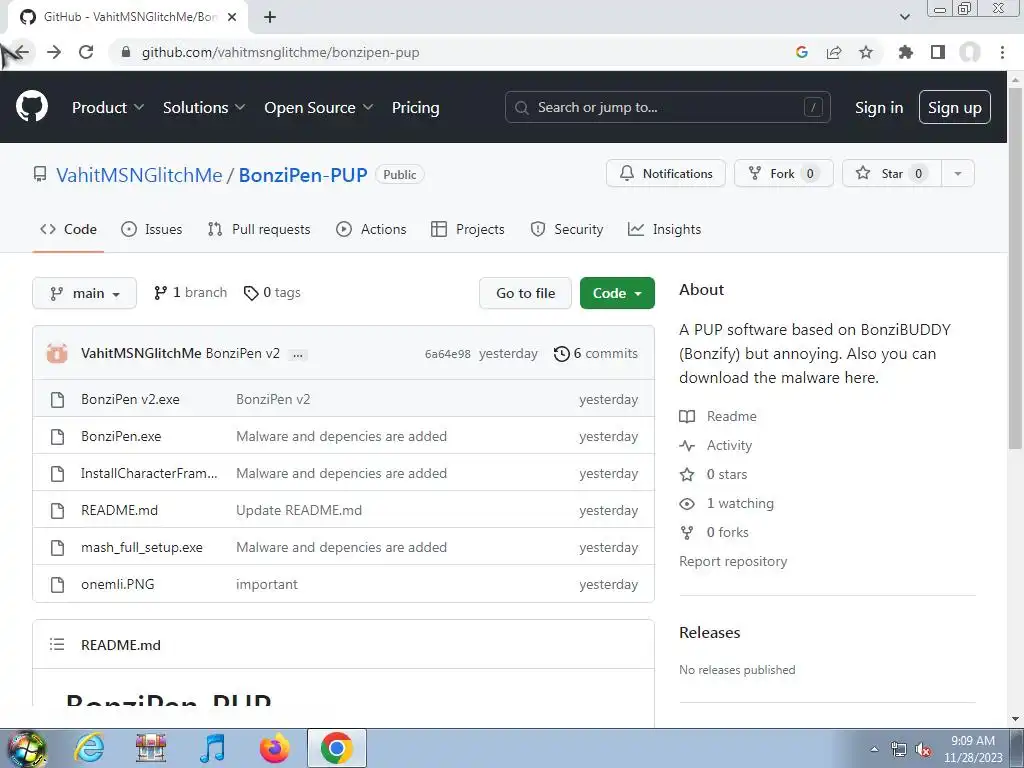This screenshot has width=1024, height=768.
Task: Open the Chrome extensions puzzle icon
Action: tap(906, 52)
